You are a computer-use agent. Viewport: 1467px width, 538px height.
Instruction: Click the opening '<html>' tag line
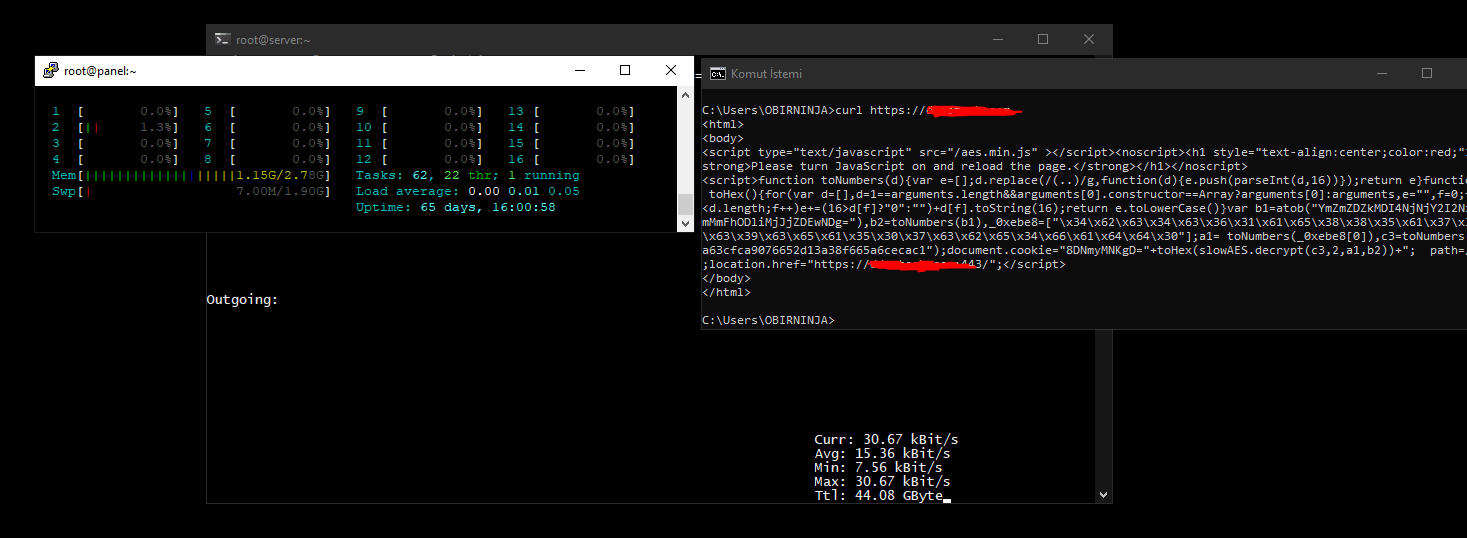click(723, 124)
